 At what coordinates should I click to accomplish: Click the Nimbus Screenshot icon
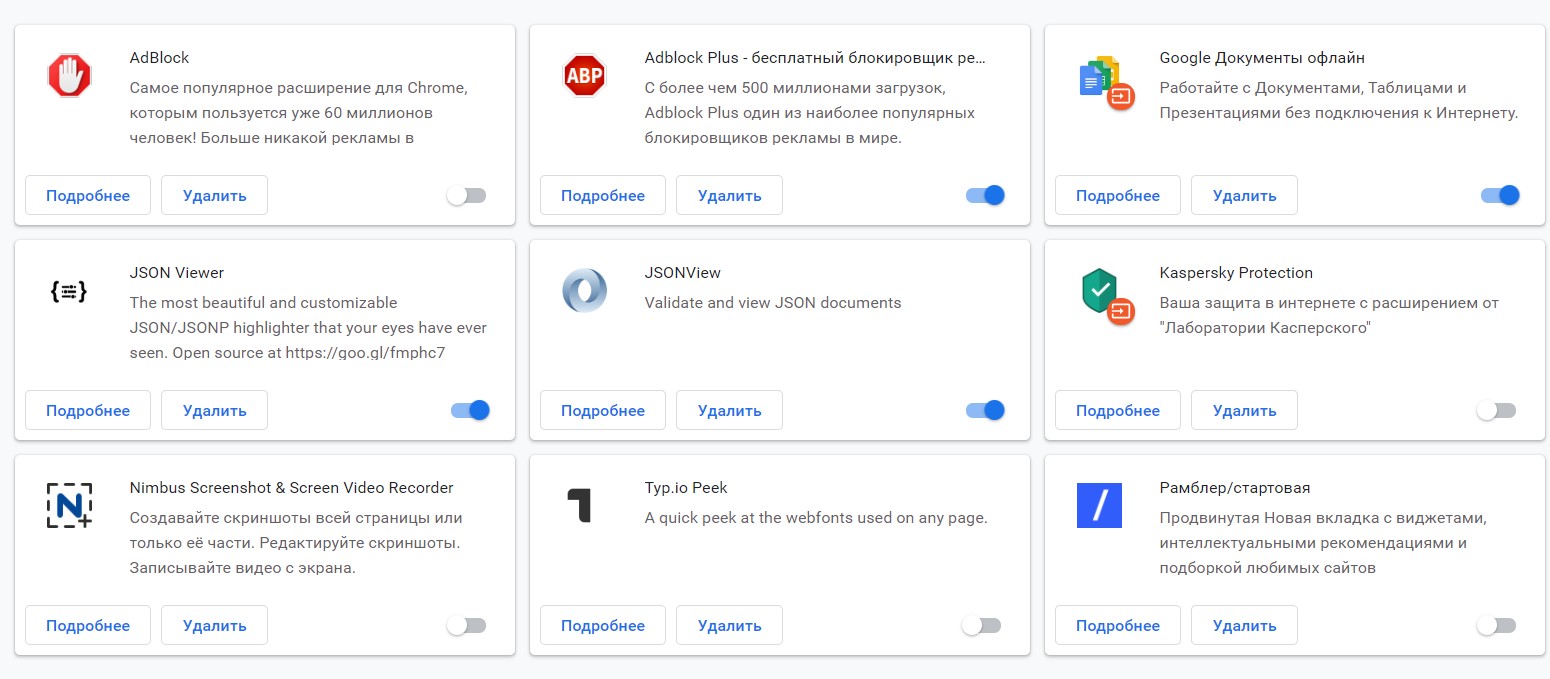69,506
